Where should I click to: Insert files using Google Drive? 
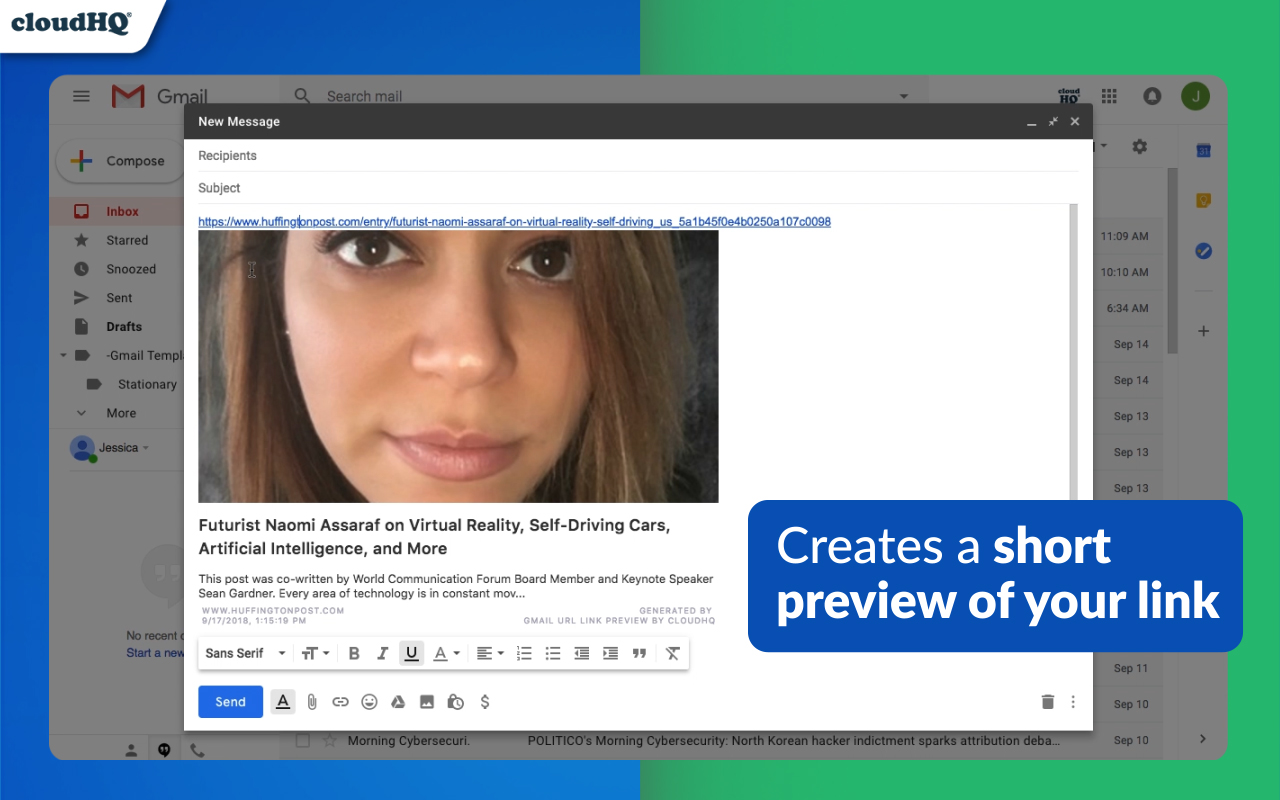point(397,701)
